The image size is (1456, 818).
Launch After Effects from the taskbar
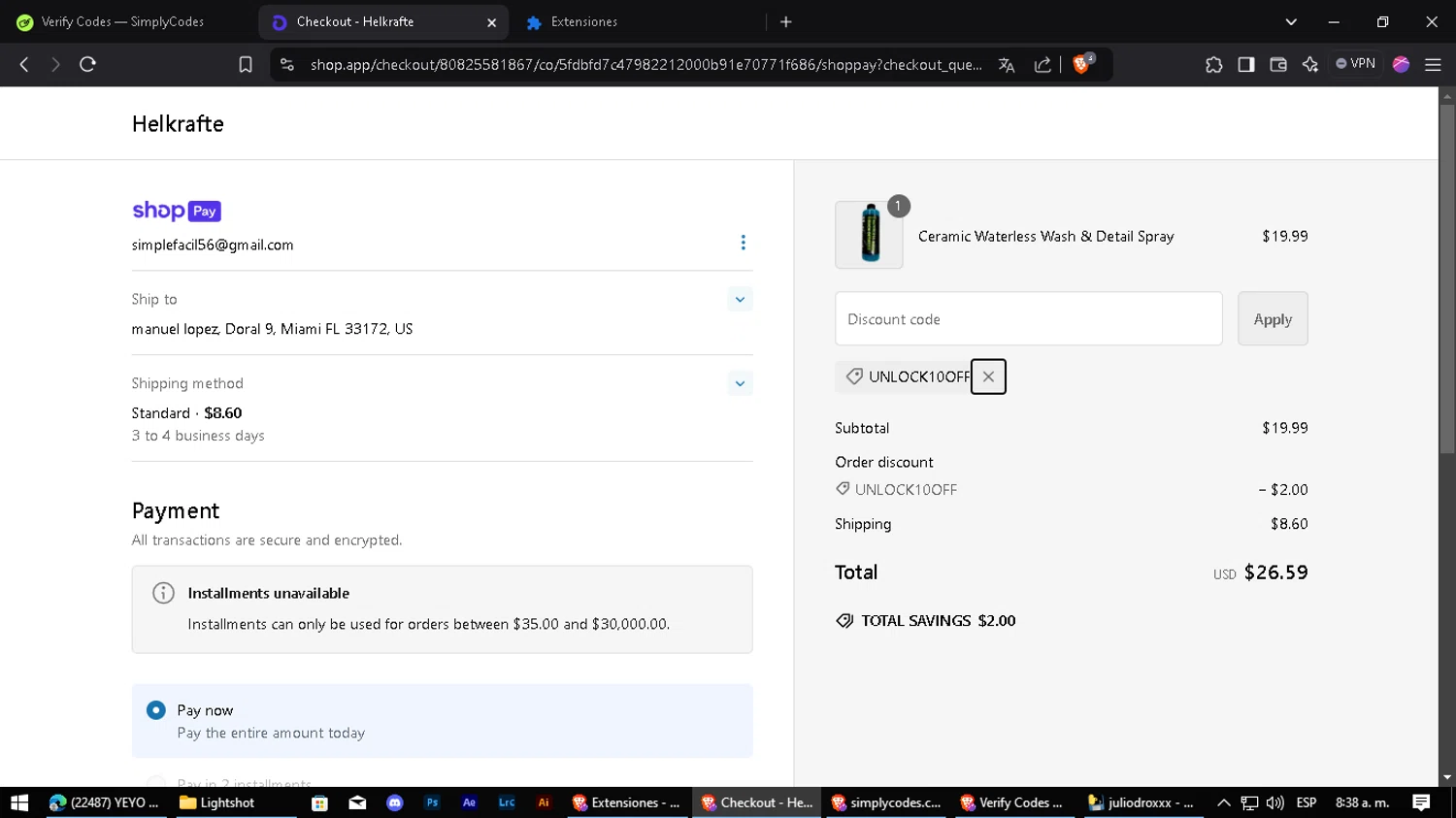click(x=469, y=802)
